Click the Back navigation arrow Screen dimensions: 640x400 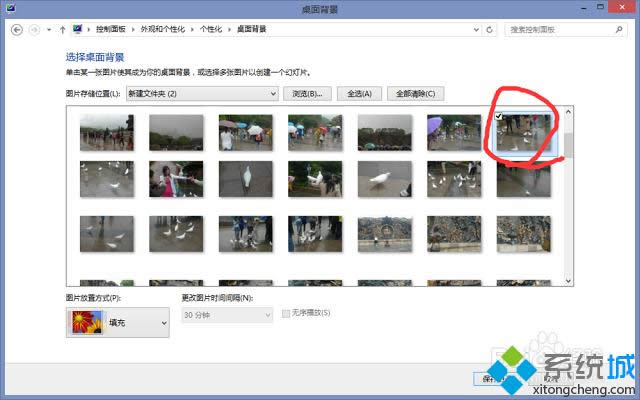(x=17, y=30)
